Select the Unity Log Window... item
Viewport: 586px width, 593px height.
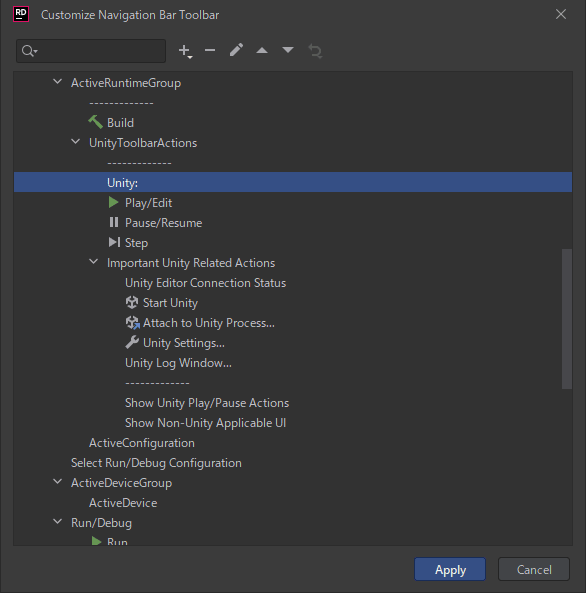click(178, 363)
